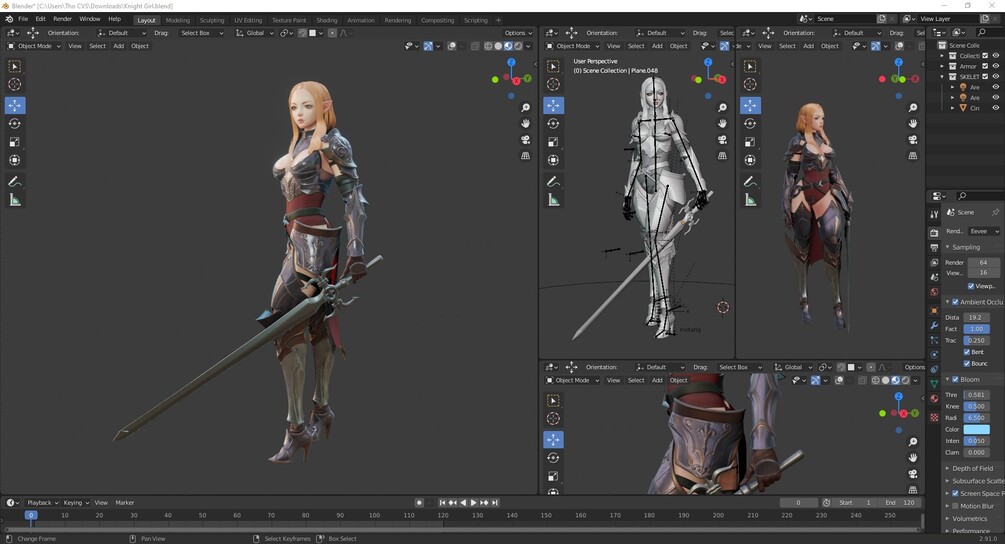
Task: Enable the Motion Blur checkbox
Action: (x=955, y=506)
